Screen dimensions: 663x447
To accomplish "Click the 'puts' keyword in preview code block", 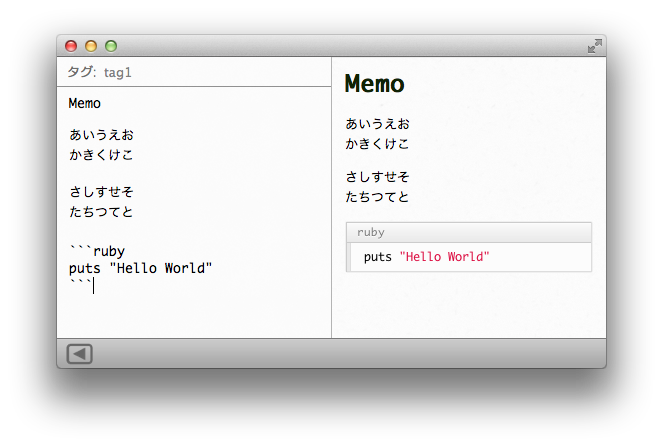I will click(378, 257).
